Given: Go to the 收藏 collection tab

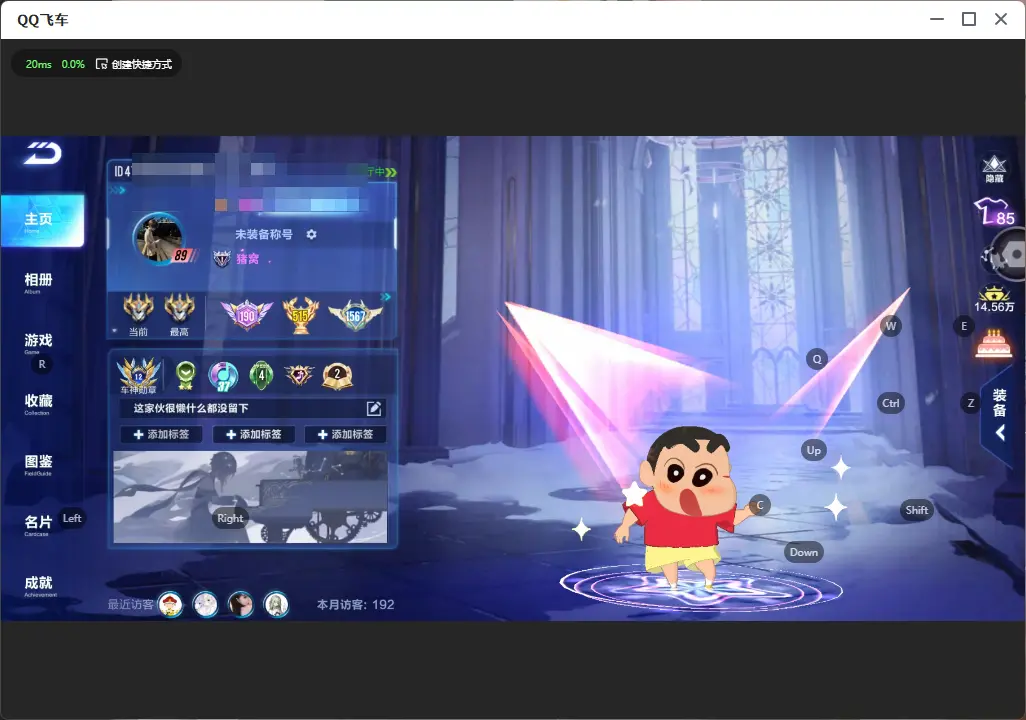Looking at the screenshot, I should [x=38, y=403].
